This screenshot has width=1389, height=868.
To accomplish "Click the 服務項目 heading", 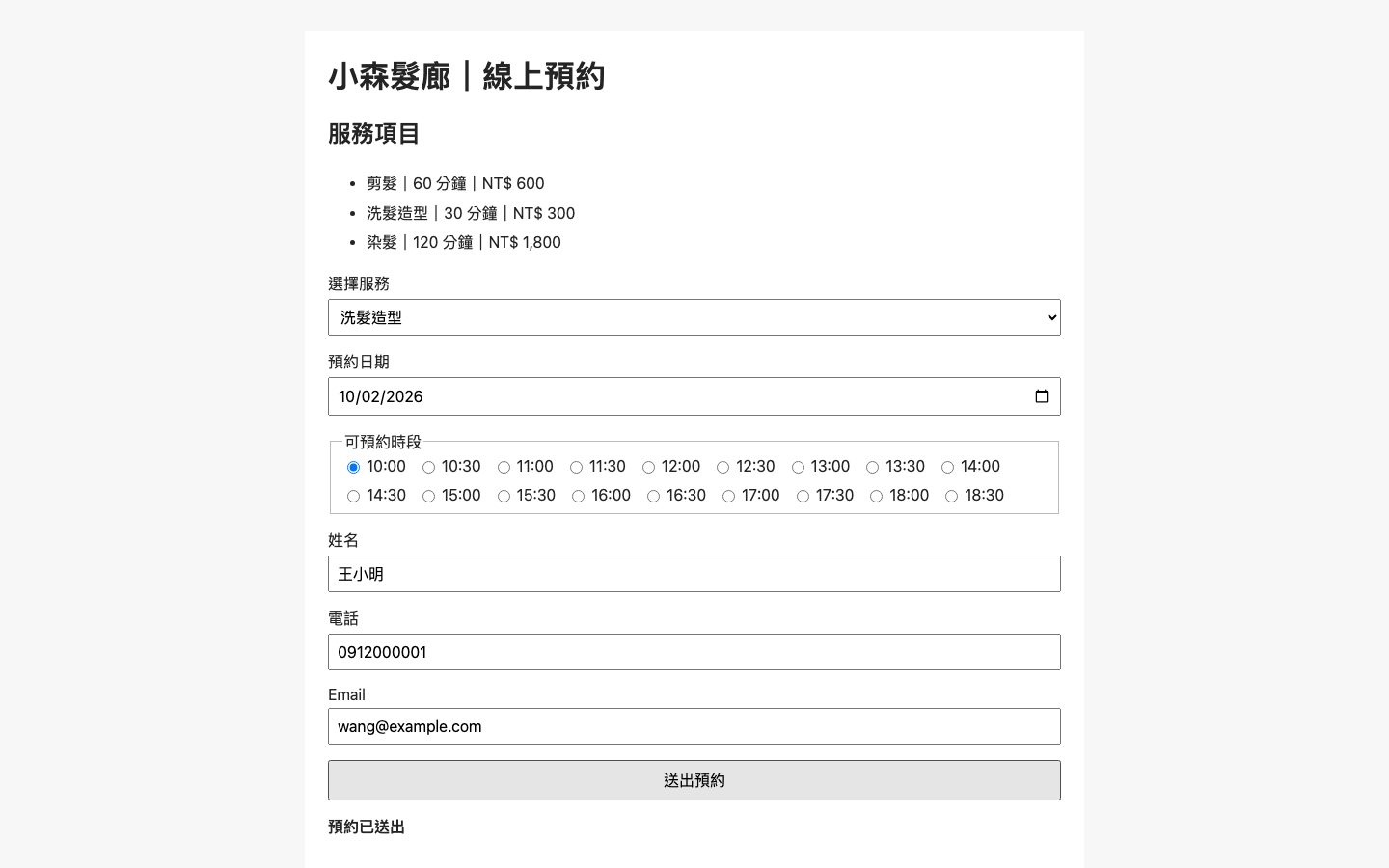I will click(374, 134).
